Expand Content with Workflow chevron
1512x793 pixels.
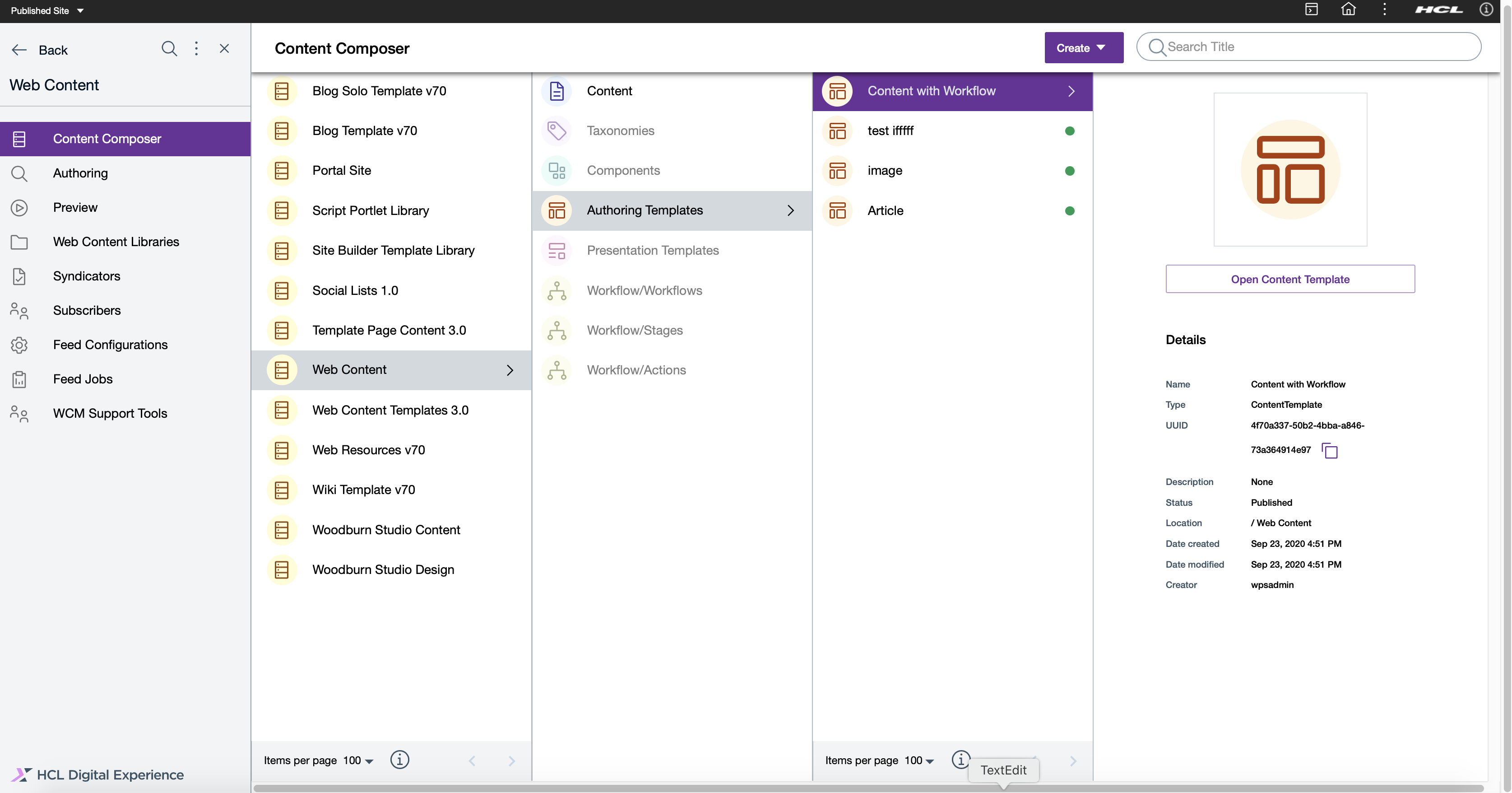(1071, 91)
